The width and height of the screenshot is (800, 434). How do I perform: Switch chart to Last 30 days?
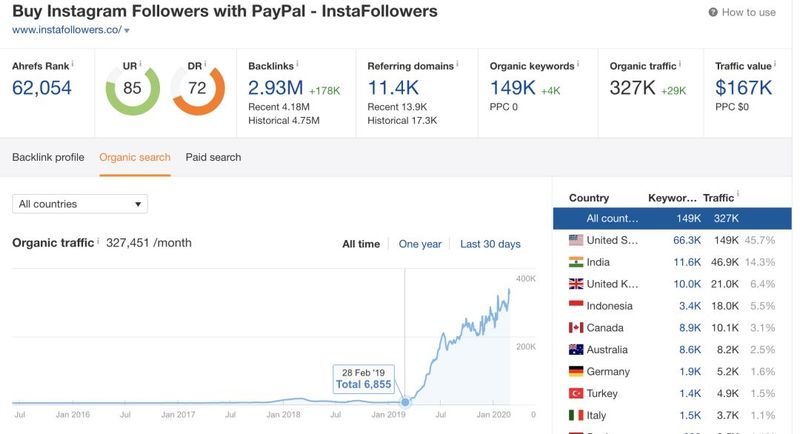point(490,244)
